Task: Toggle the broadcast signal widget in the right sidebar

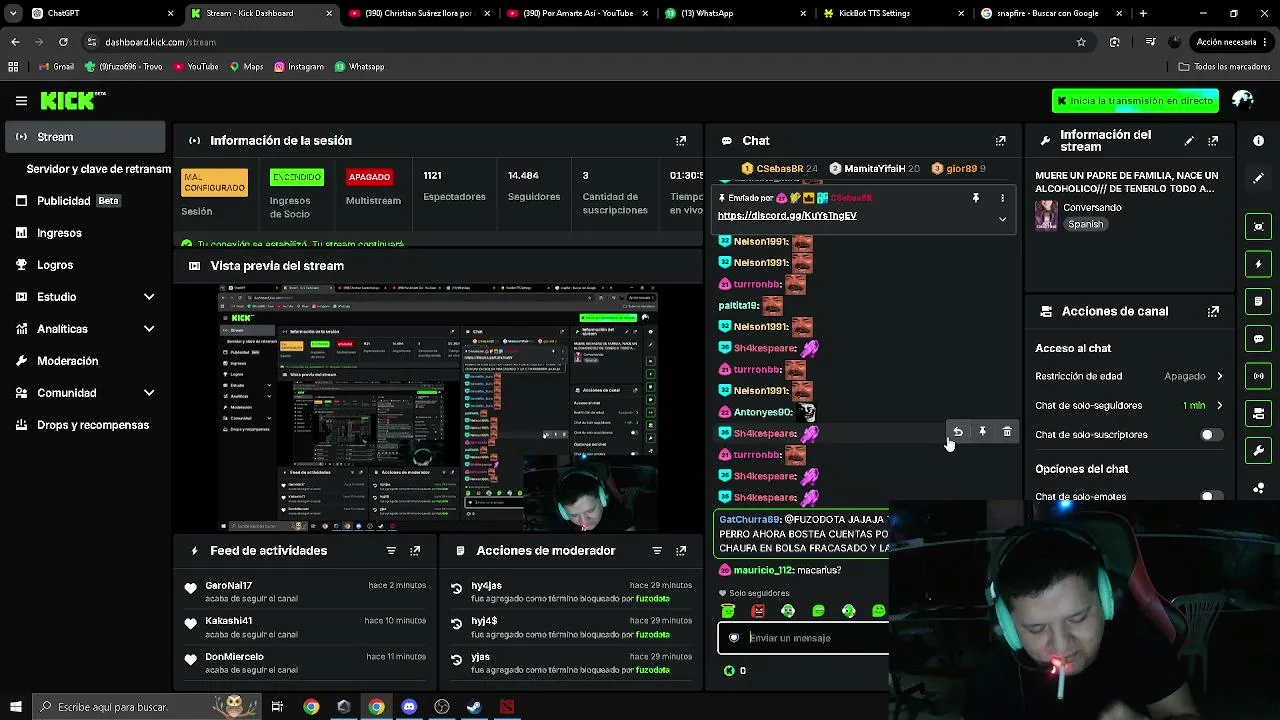Action: tap(1259, 376)
